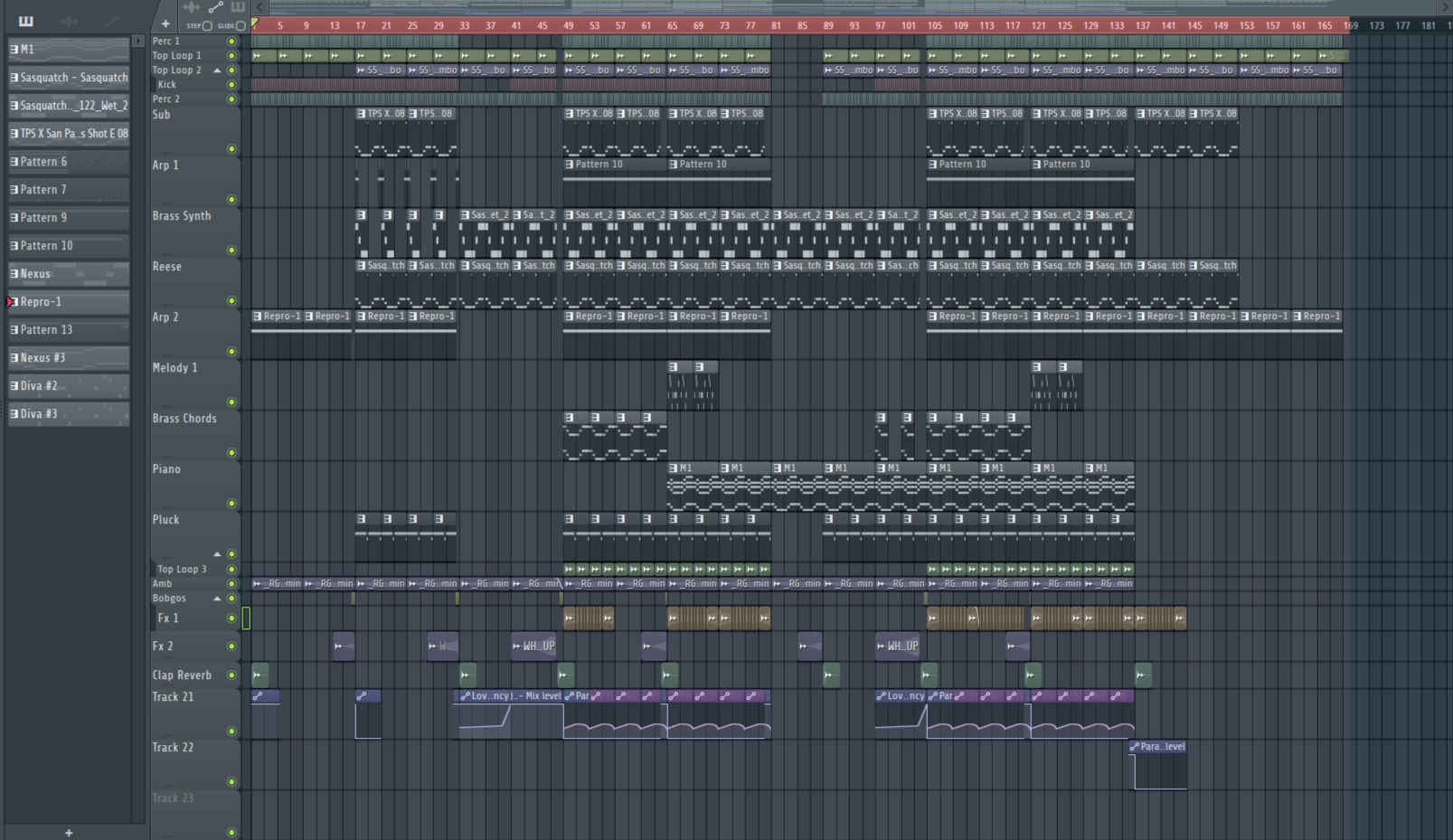Toggle the STEP edit mode checkbox
The height and width of the screenshot is (840, 1453).
tap(207, 25)
